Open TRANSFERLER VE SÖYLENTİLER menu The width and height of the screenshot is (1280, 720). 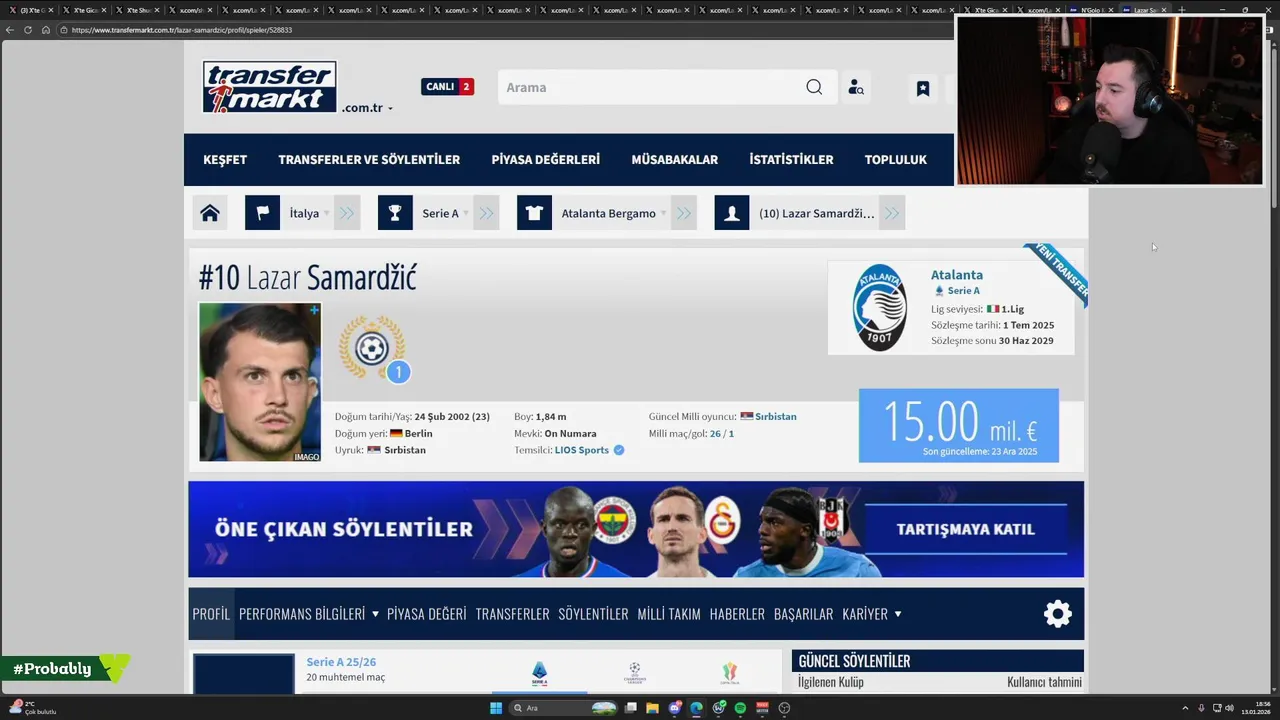click(369, 160)
